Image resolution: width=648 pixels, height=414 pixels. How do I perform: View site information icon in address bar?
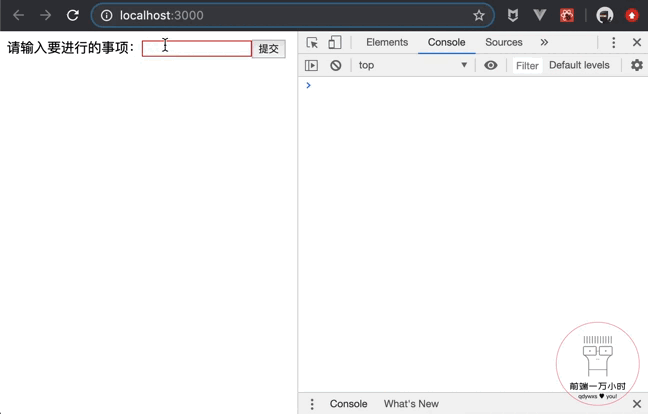[106, 15]
